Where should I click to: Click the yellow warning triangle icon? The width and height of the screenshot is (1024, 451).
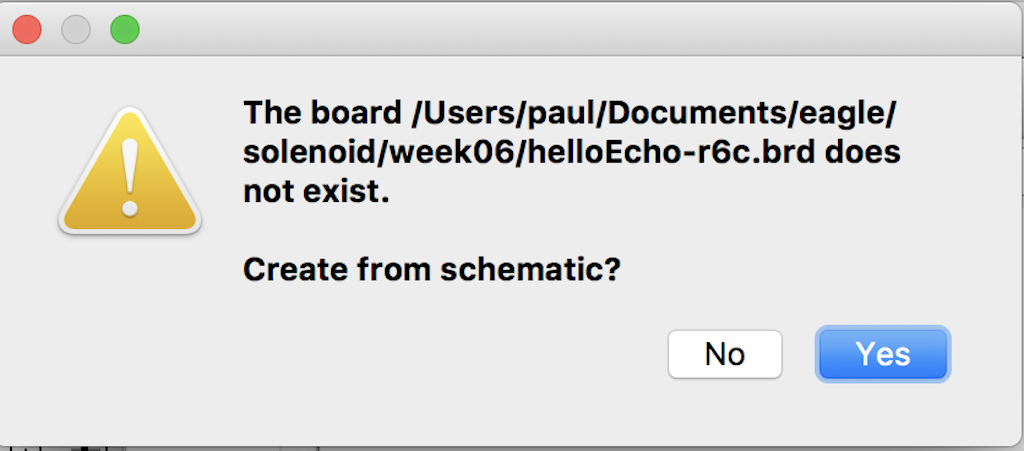click(x=130, y=172)
